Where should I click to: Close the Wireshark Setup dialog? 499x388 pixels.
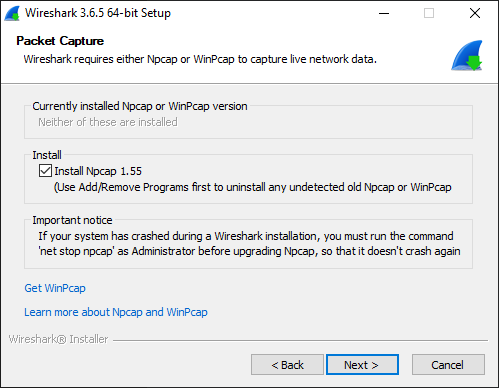tap(475, 13)
